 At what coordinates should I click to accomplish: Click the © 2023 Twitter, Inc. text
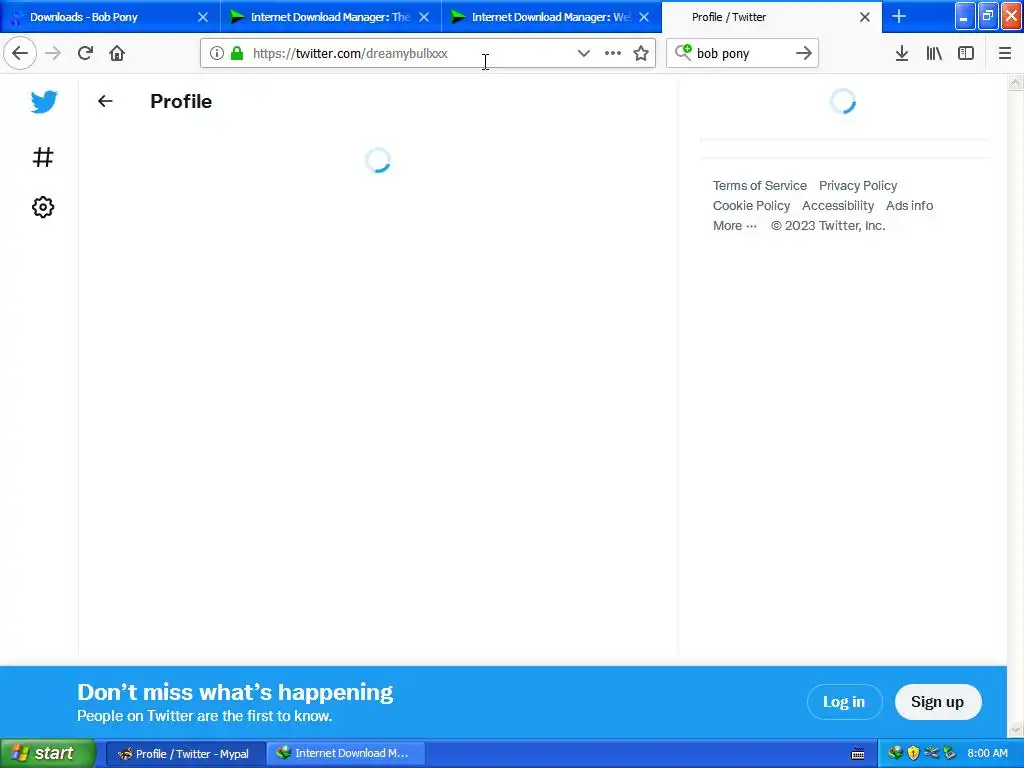(x=828, y=225)
